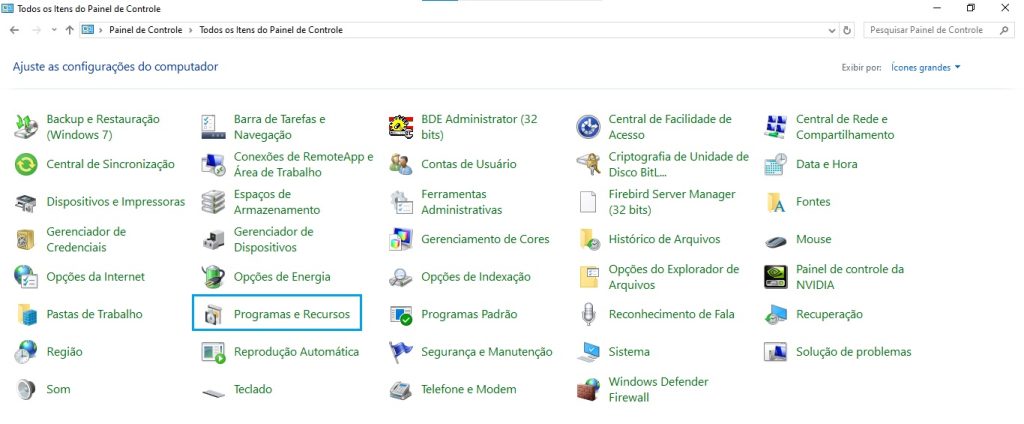
Task: Open the Sistema link
Action: pos(629,352)
